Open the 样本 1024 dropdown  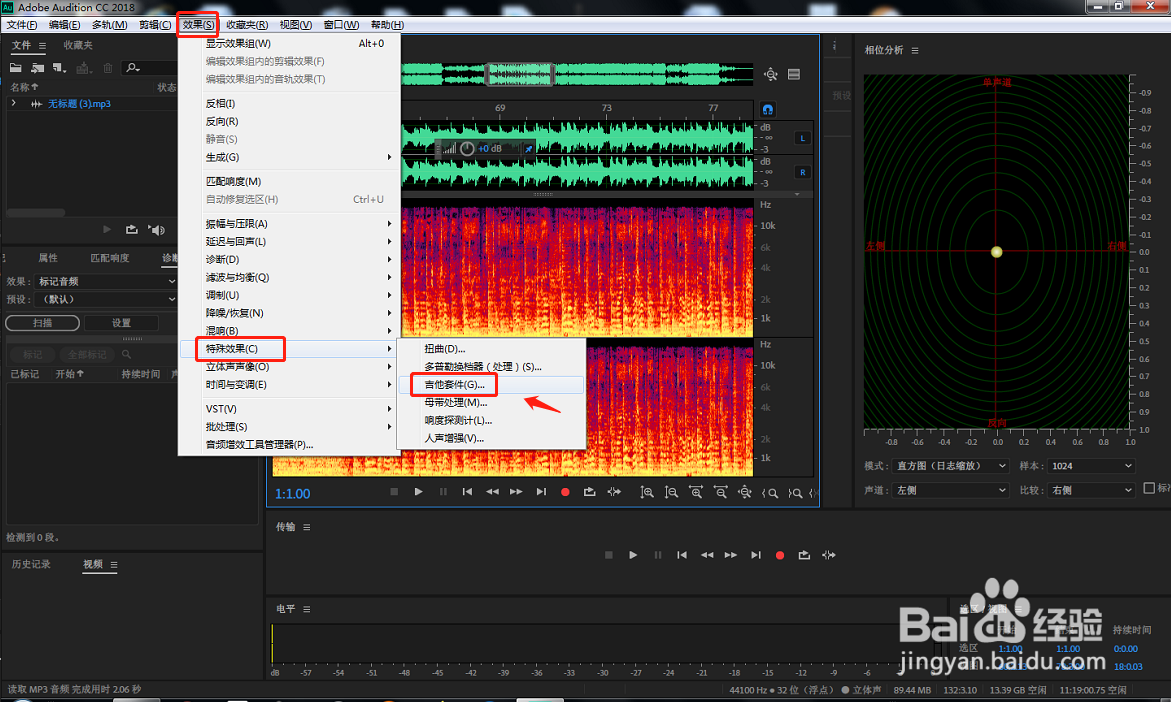pos(1091,466)
